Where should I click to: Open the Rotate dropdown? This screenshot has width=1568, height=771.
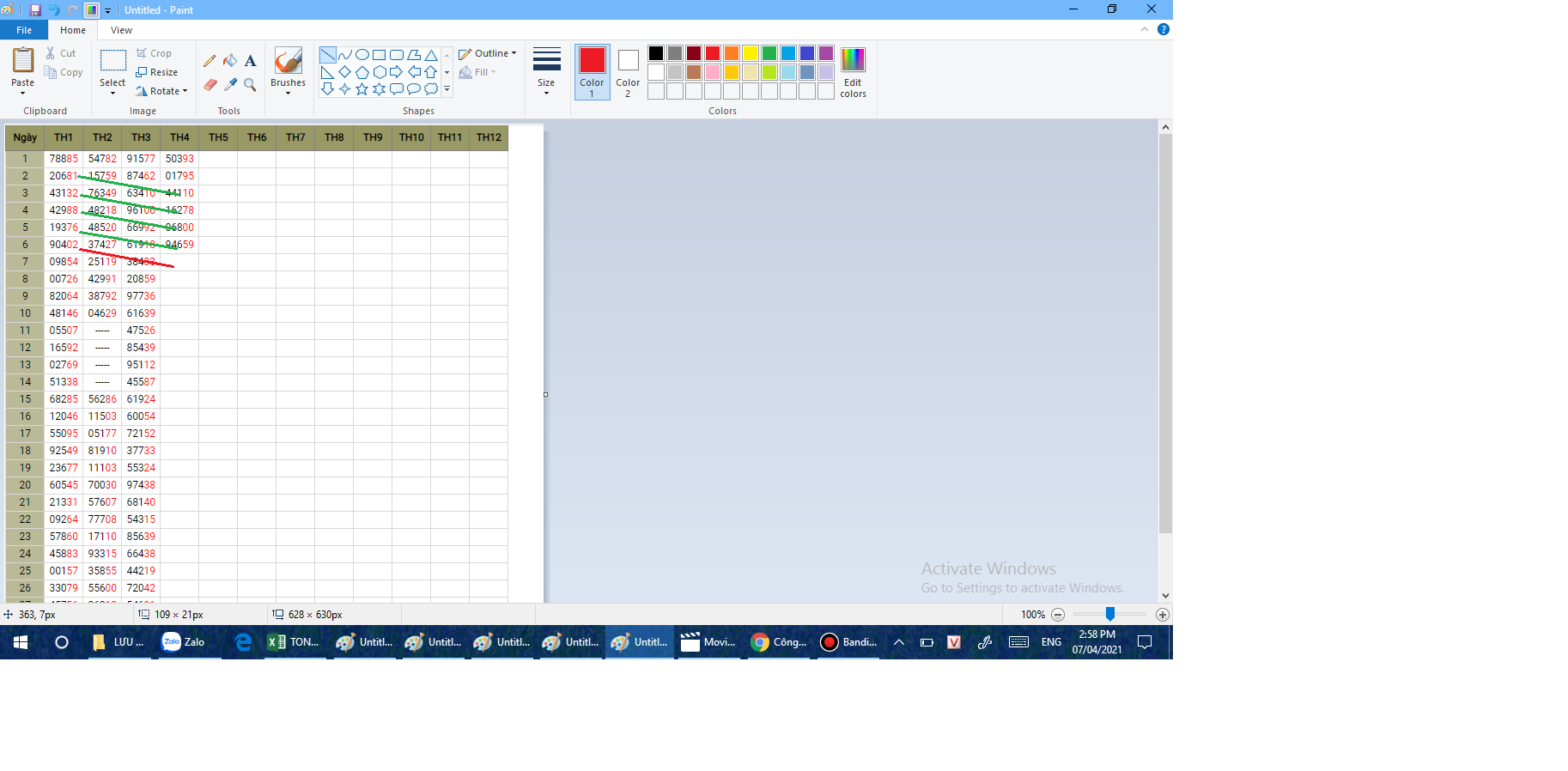pos(161,91)
